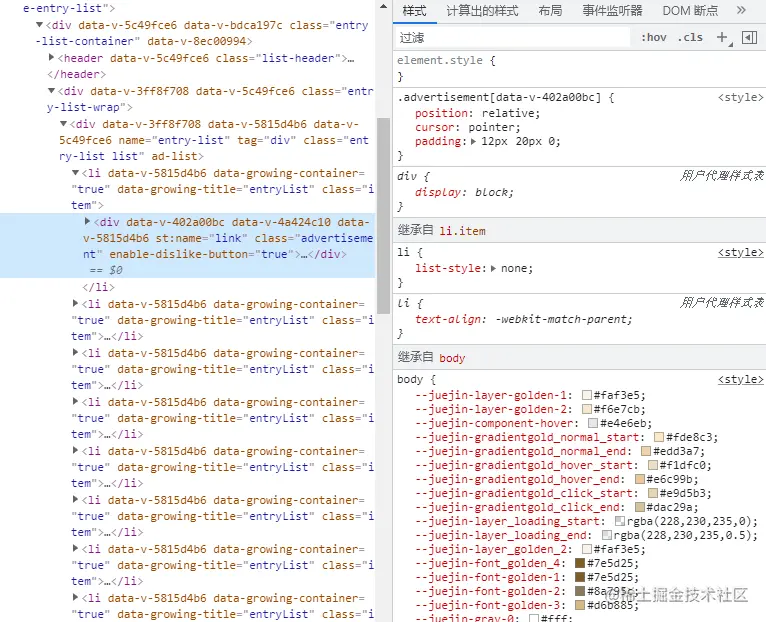Expand the selected advertisement div node
The image size is (766, 622).
(87, 221)
